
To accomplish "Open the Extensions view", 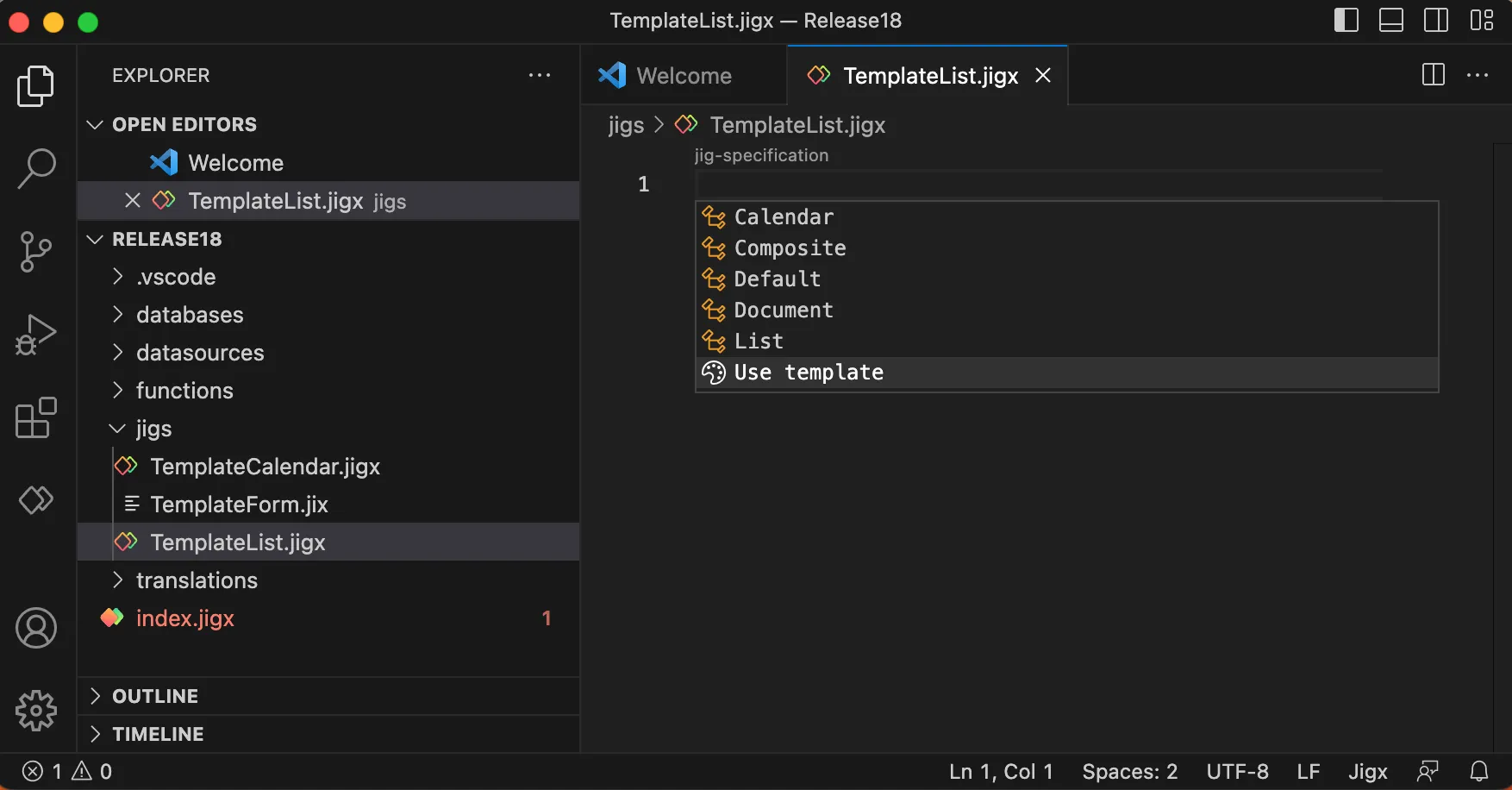I will point(36,417).
